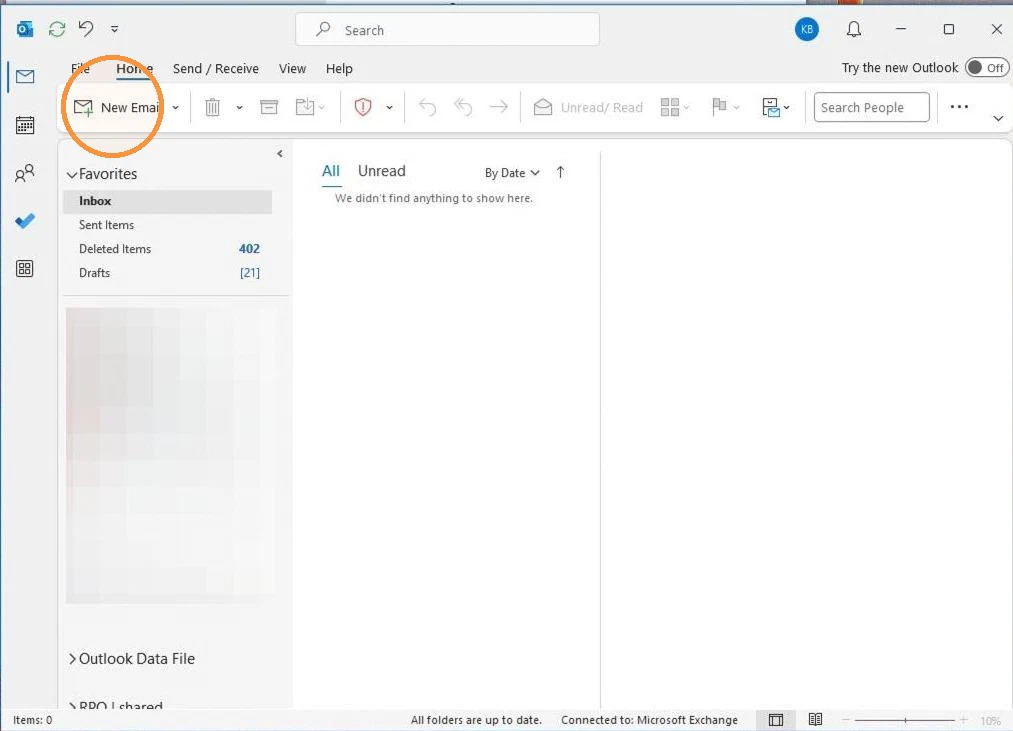Click the Archive box icon

(x=269, y=107)
